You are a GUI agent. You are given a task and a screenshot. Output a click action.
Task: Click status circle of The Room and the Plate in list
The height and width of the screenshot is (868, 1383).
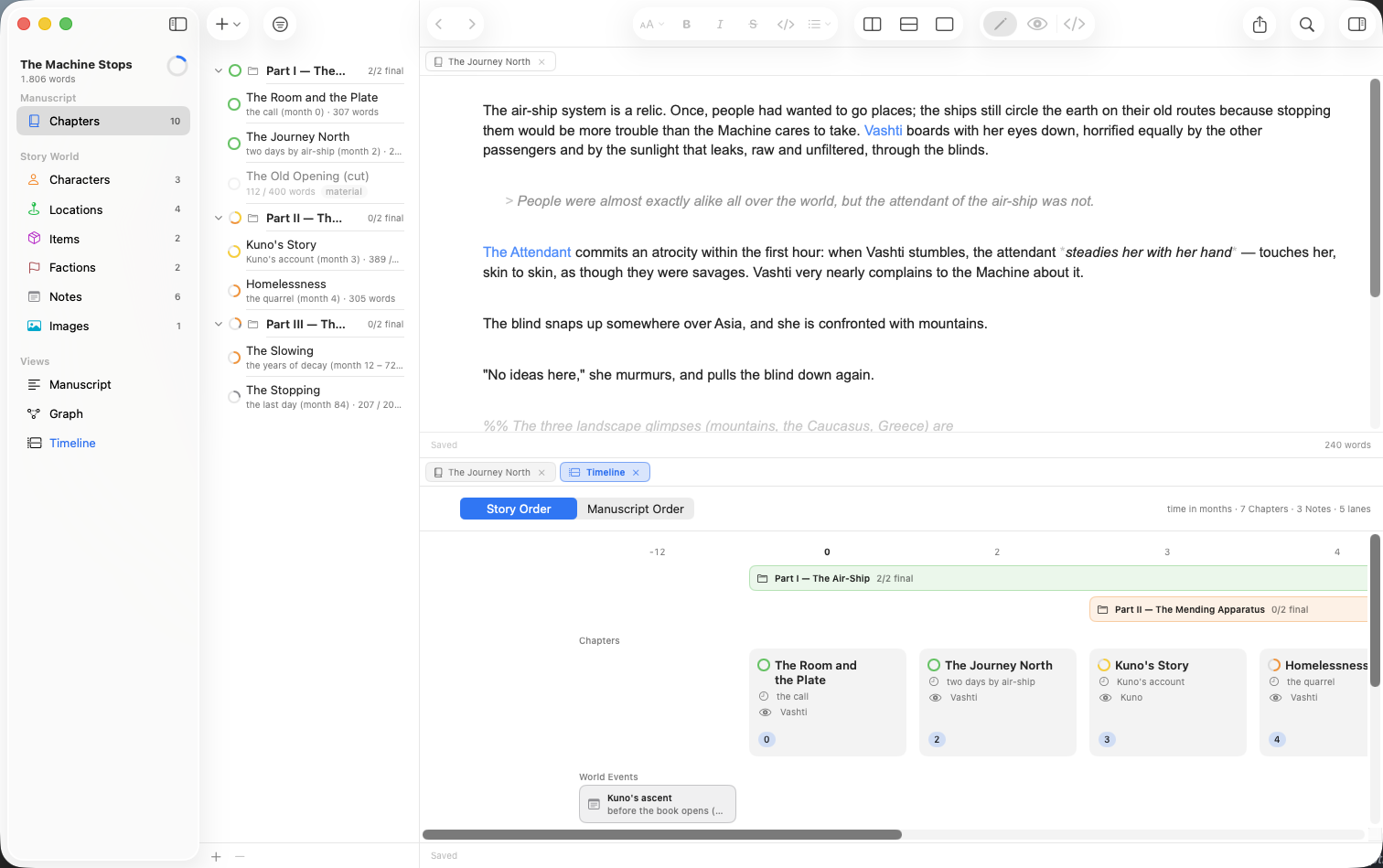[x=234, y=104]
